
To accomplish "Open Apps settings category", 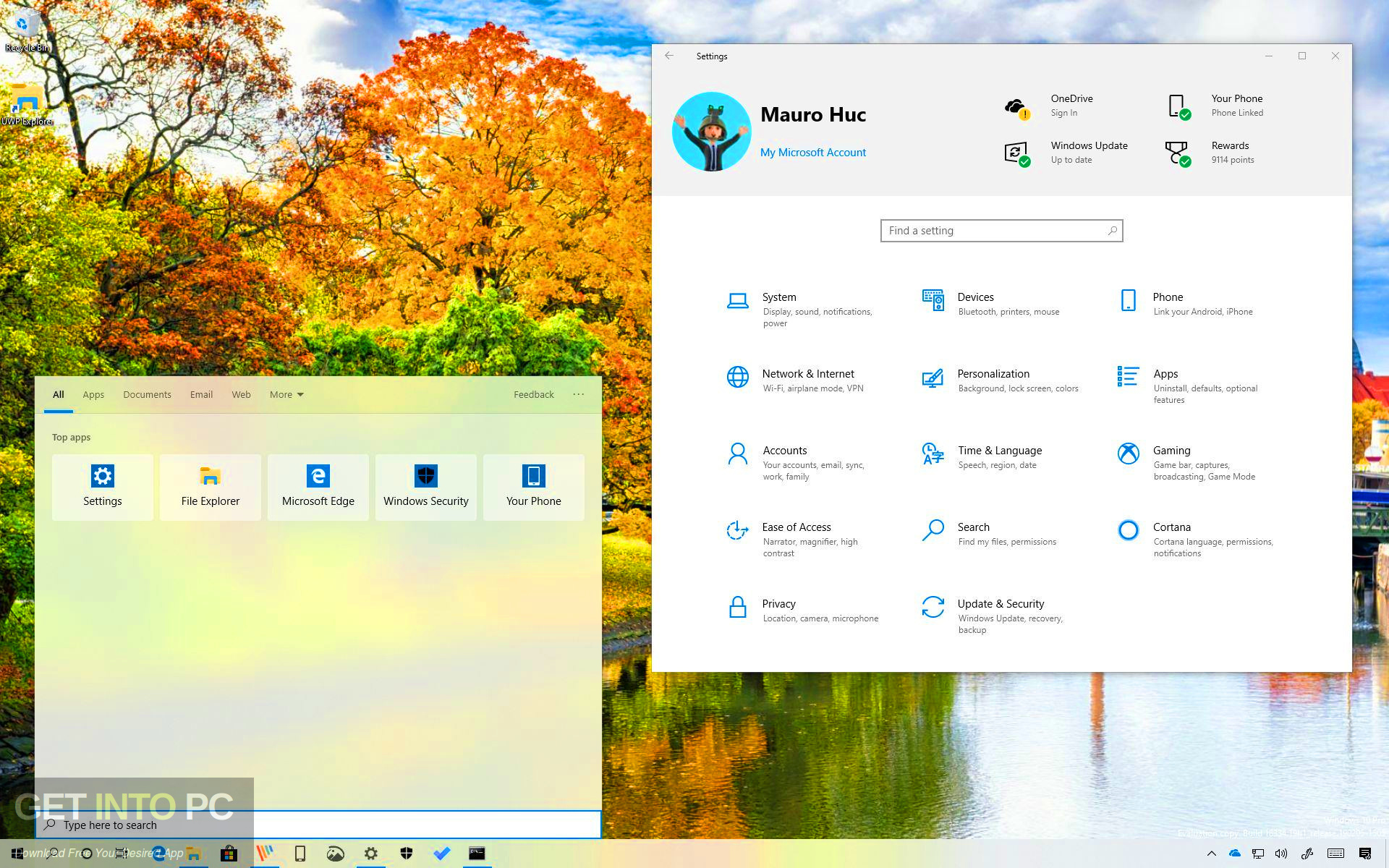I will 1188,386.
